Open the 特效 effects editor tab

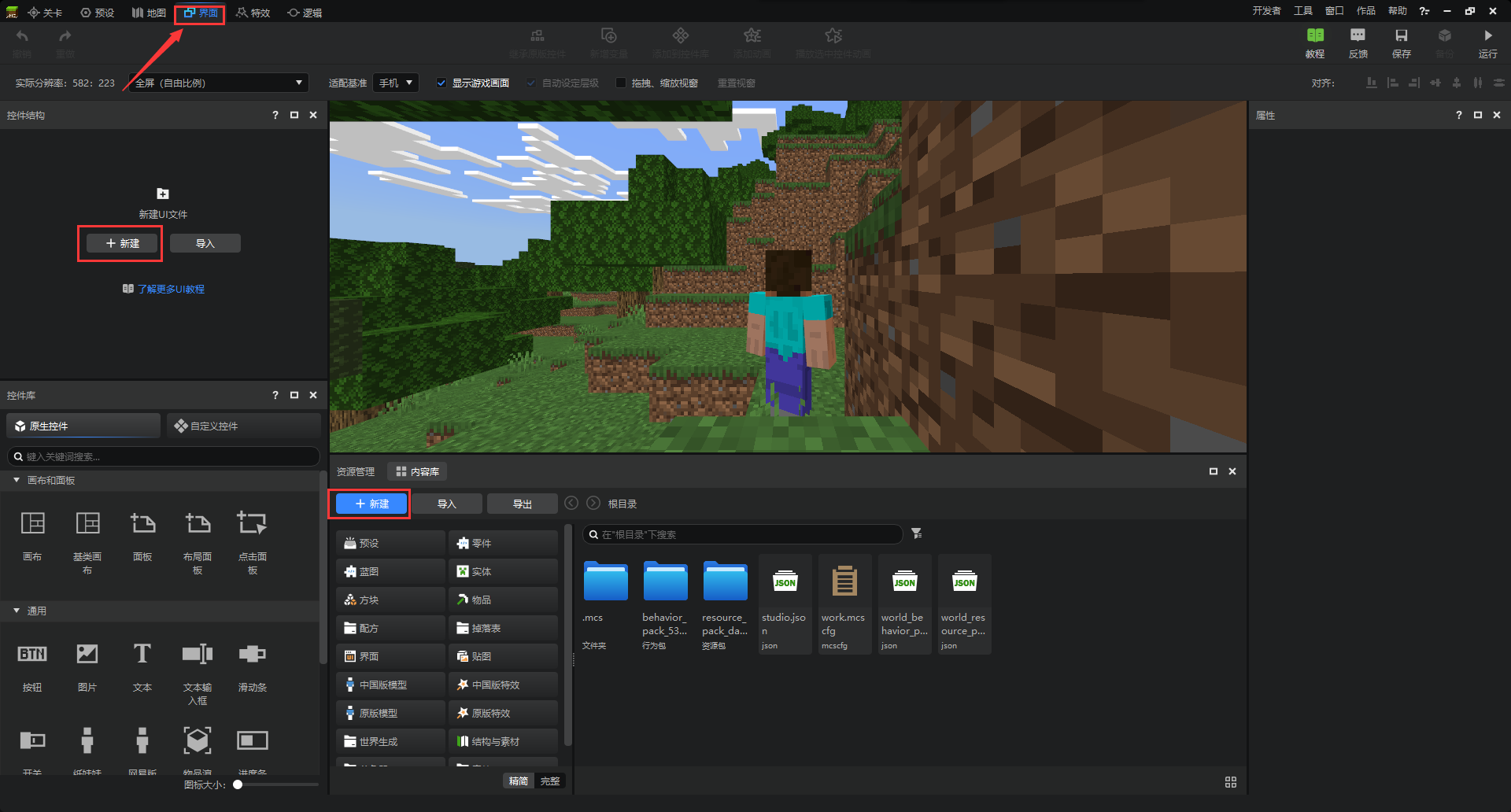[x=253, y=13]
